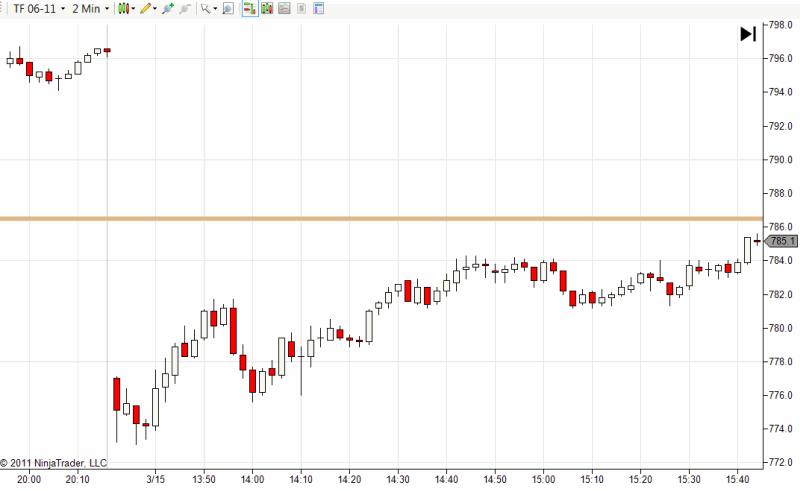Screen dimensions: 800x491
Task: Select the candlestick chart style icon
Action: (x=123, y=9)
